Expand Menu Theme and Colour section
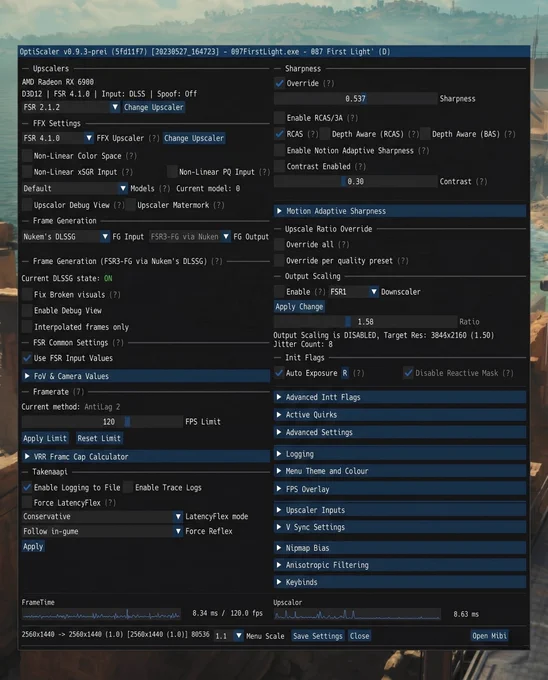Image resolution: width=548 pixels, height=680 pixels. coord(400,471)
